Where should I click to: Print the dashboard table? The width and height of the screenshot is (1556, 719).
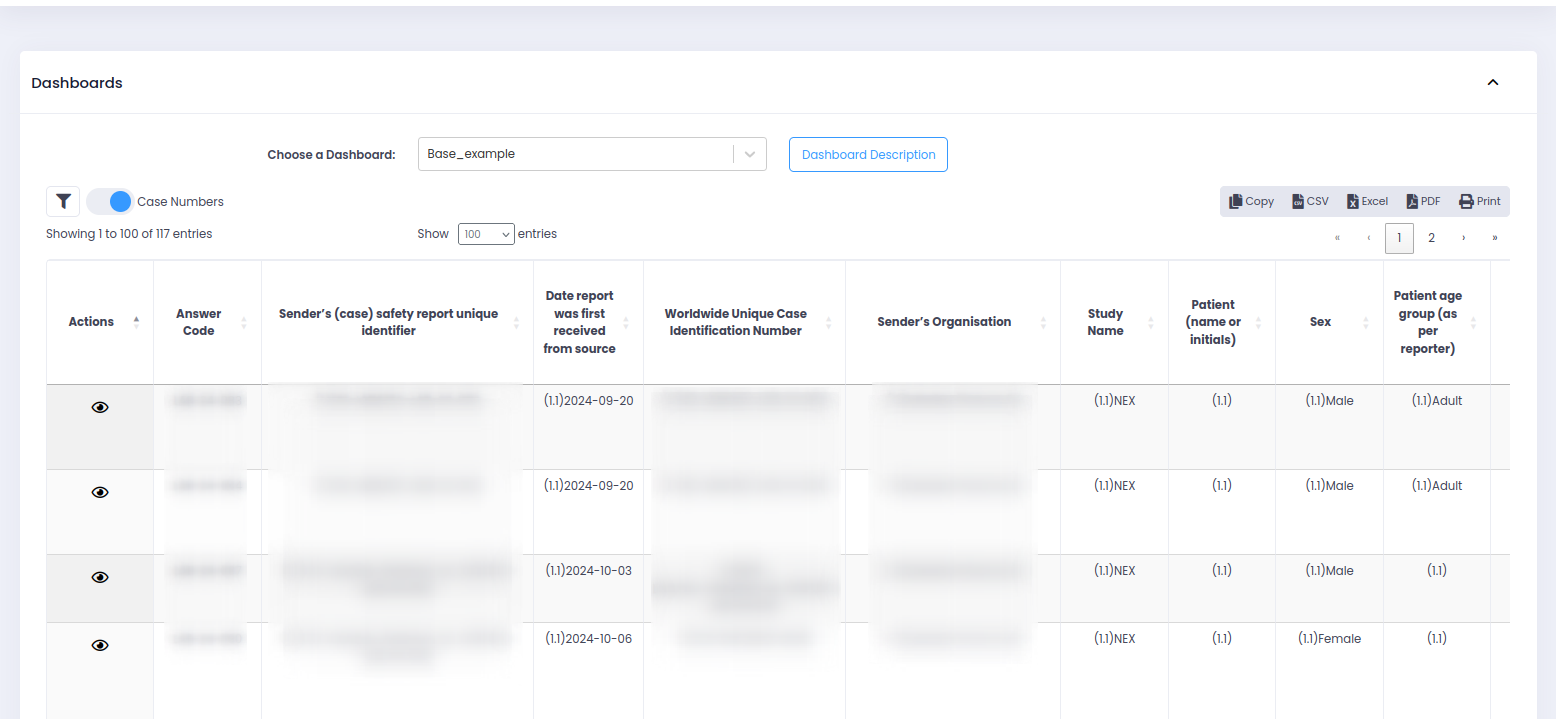pos(1480,201)
